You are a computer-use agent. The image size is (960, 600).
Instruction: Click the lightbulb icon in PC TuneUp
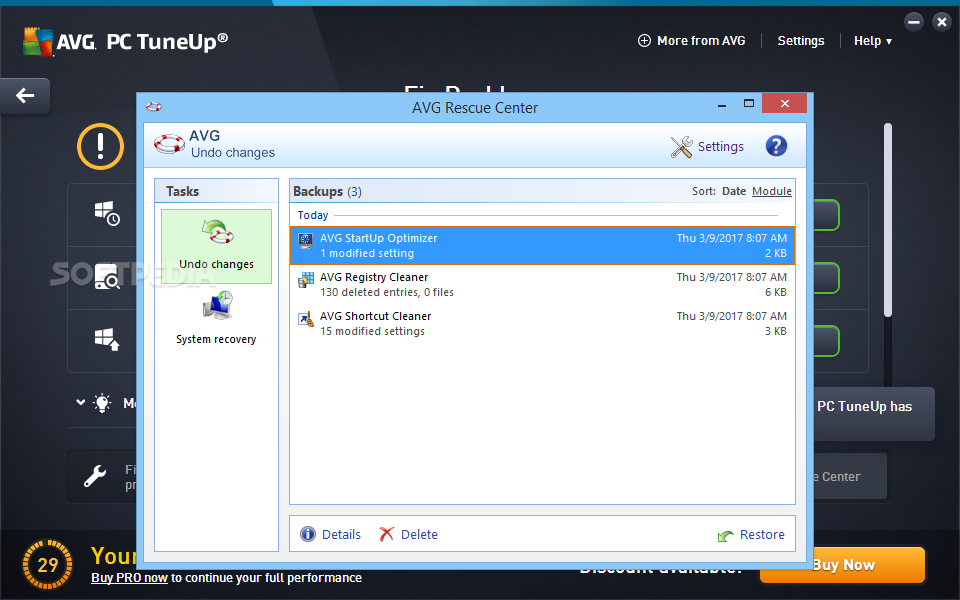coord(102,402)
